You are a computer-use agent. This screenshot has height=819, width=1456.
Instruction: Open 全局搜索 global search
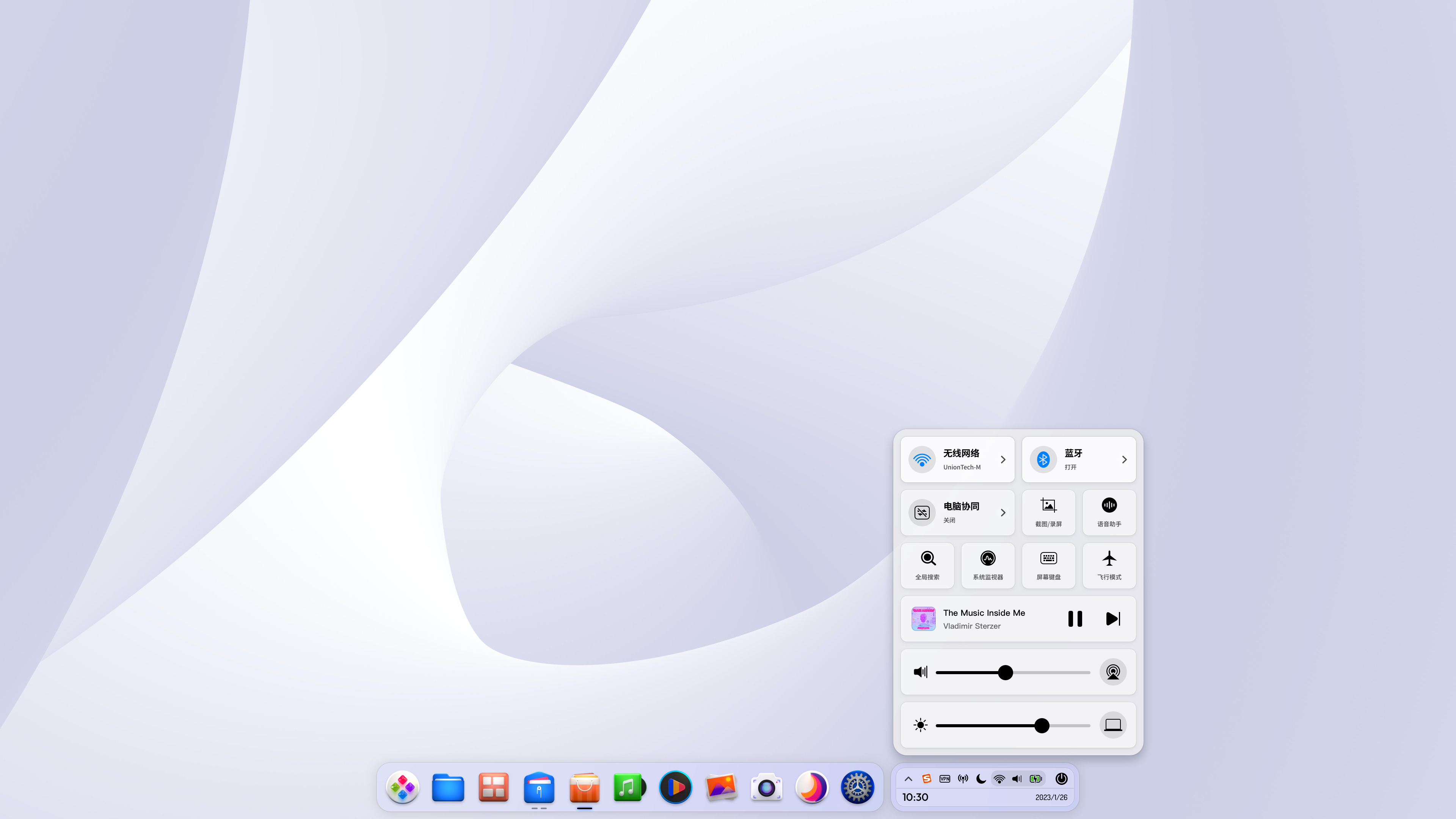927,566
